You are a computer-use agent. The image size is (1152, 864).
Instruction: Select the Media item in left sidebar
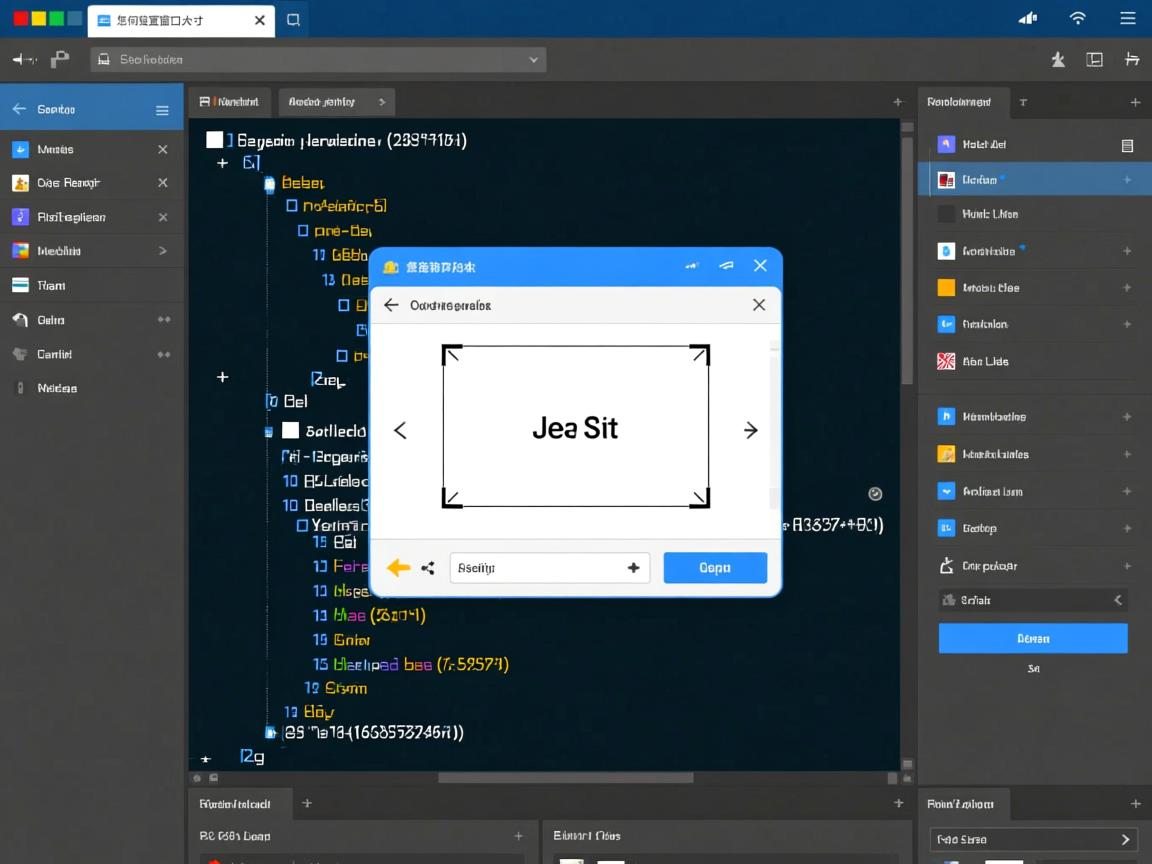point(58,251)
